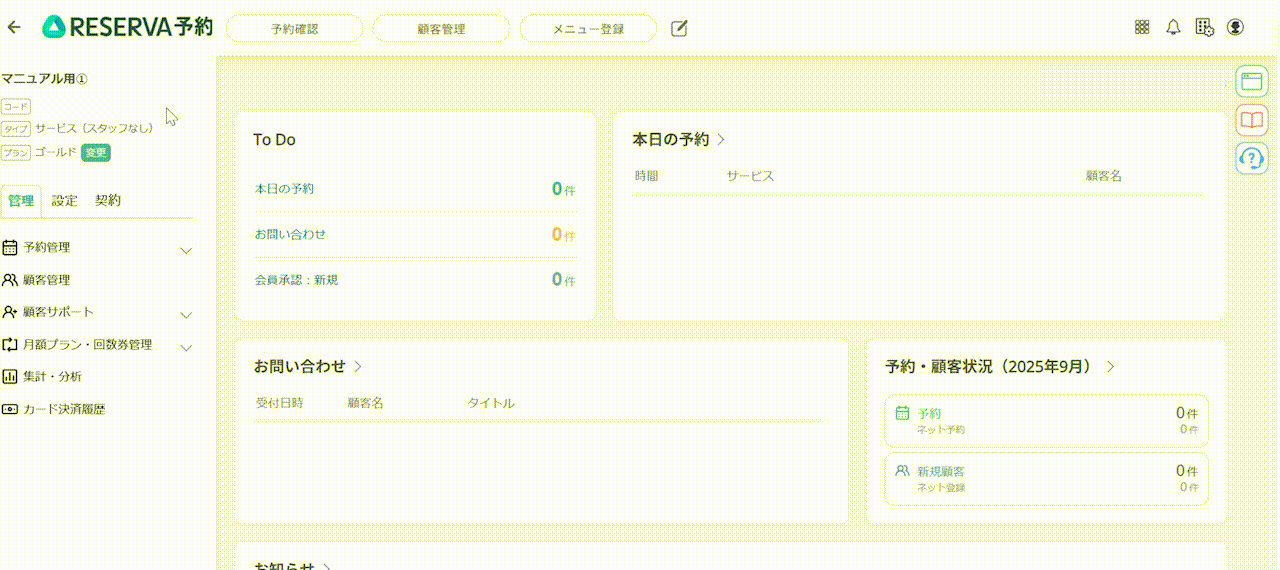Image resolution: width=1280 pixels, height=570 pixels.
Task: Open カード決済履歴 menu item
Action: click(64, 409)
